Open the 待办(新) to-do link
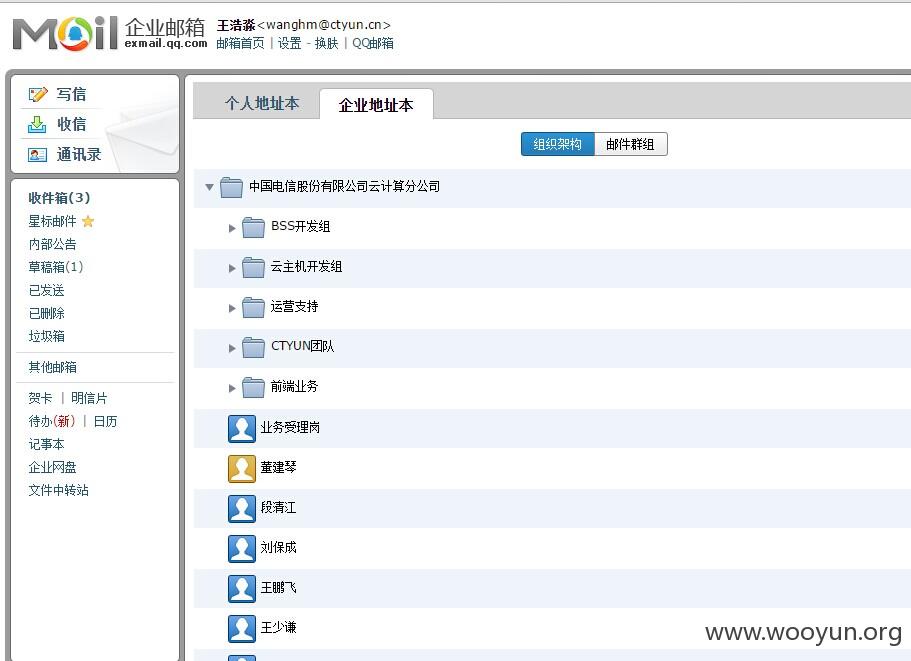911x661 pixels. pyautogui.click(x=52, y=422)
